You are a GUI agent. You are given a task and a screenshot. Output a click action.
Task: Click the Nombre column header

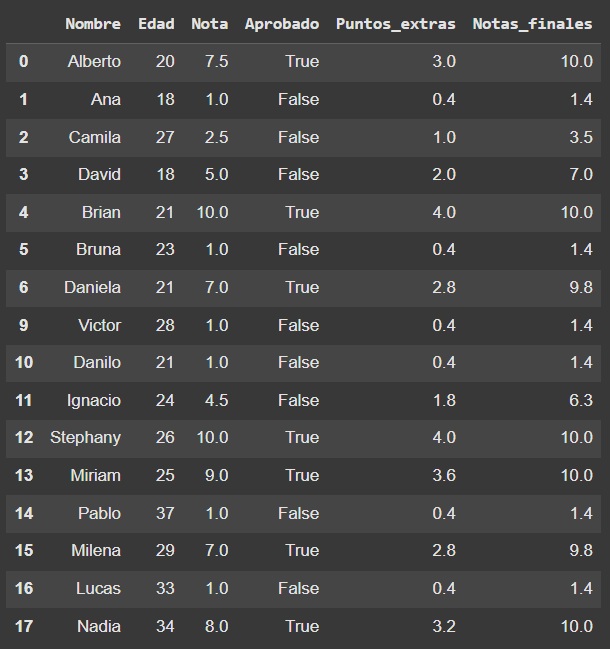93,24
